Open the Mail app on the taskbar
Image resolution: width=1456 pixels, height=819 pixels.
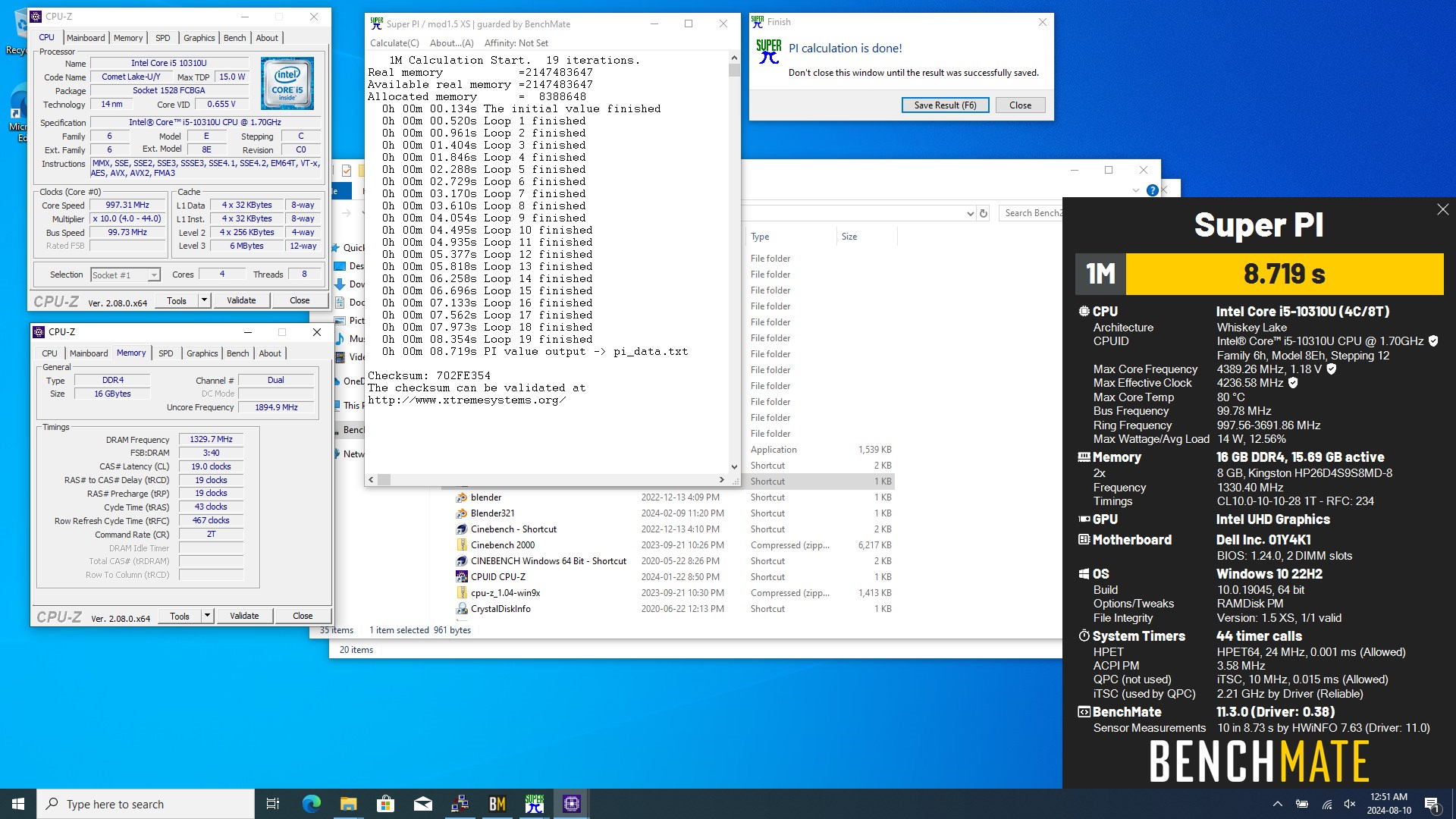[x=422, y=804]
